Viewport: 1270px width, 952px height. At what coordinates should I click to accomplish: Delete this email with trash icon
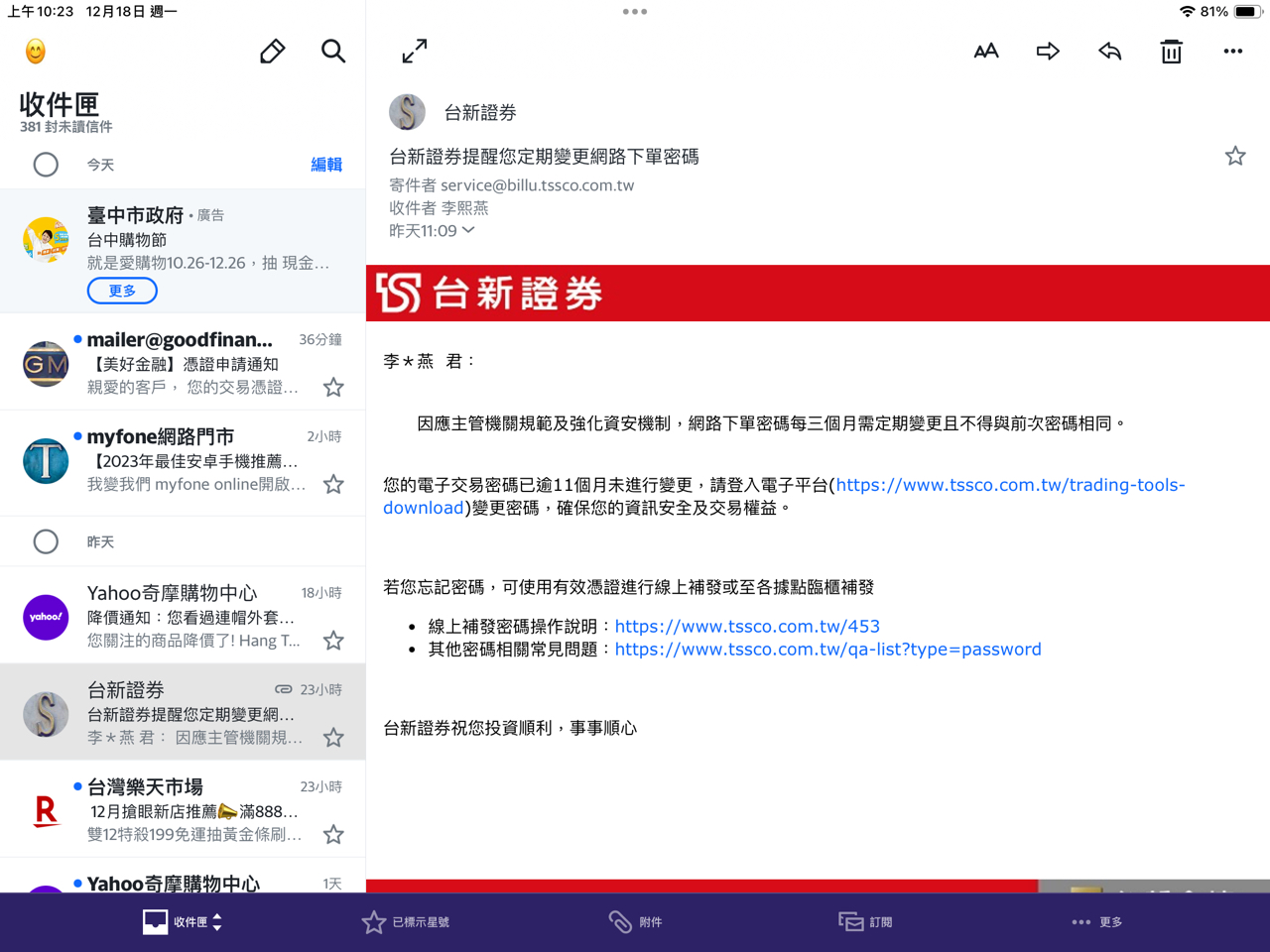[x=1172, y=52]
